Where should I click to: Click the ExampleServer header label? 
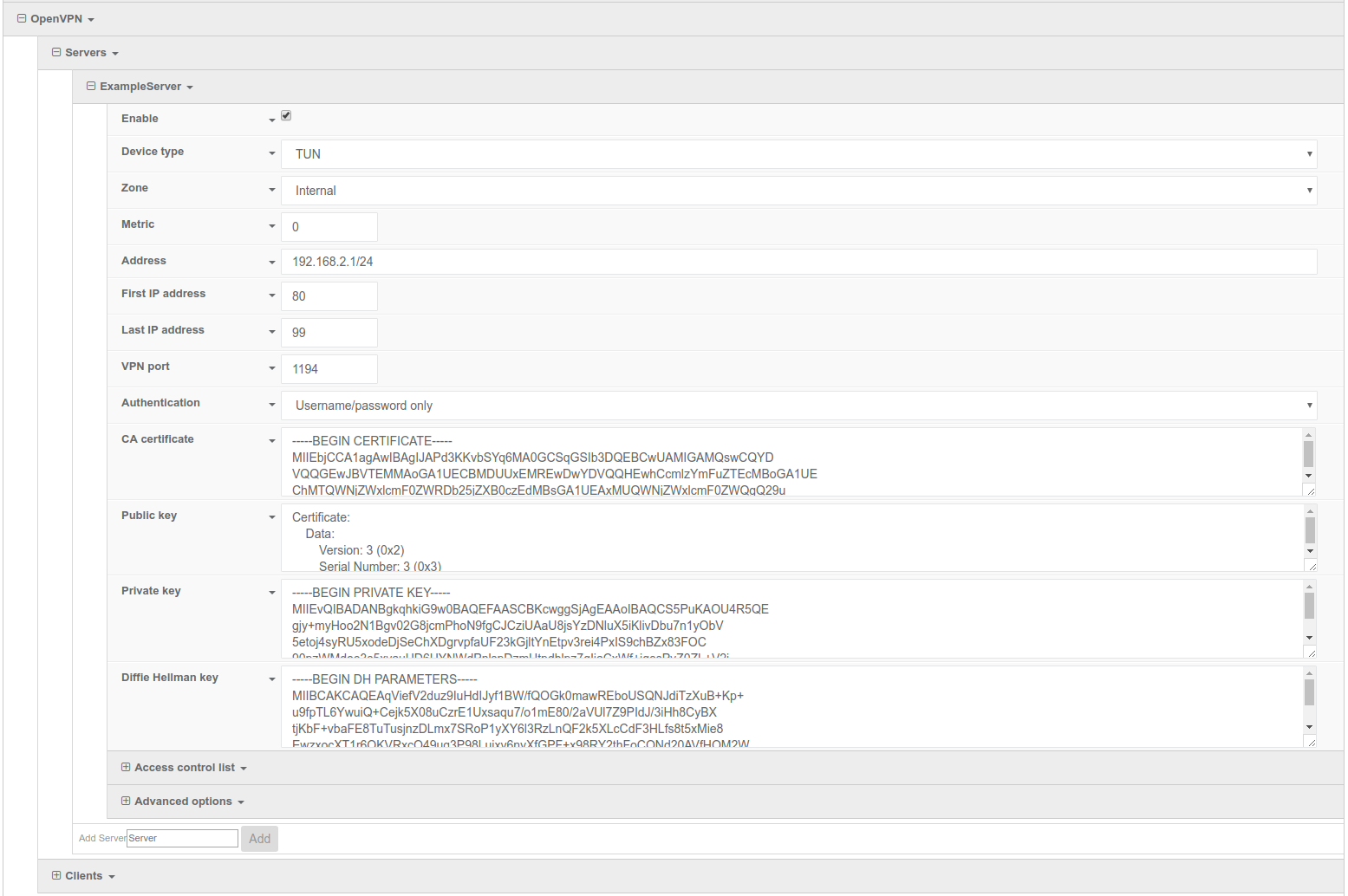point(140,86)
